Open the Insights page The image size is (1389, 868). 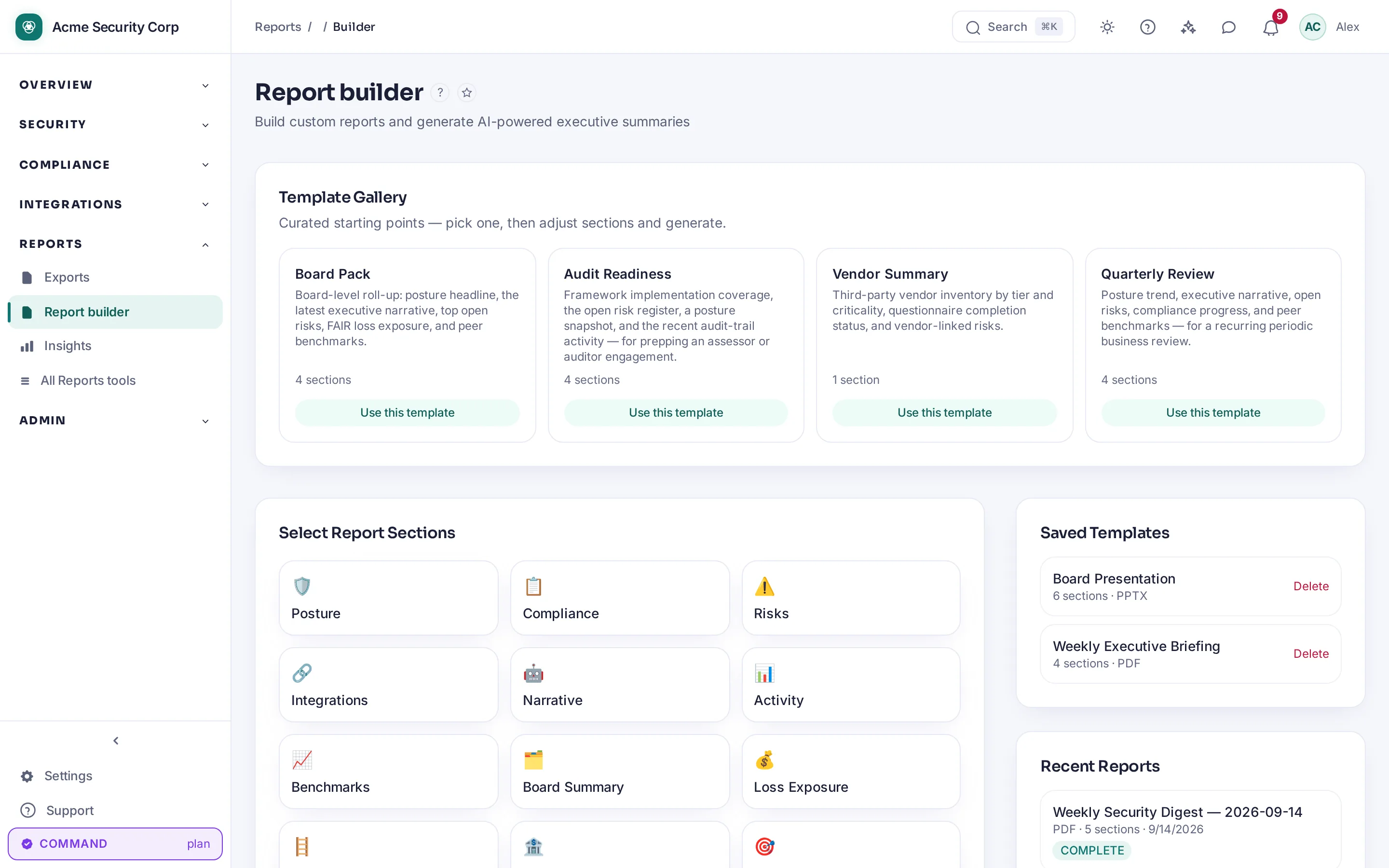pos(115,346)
